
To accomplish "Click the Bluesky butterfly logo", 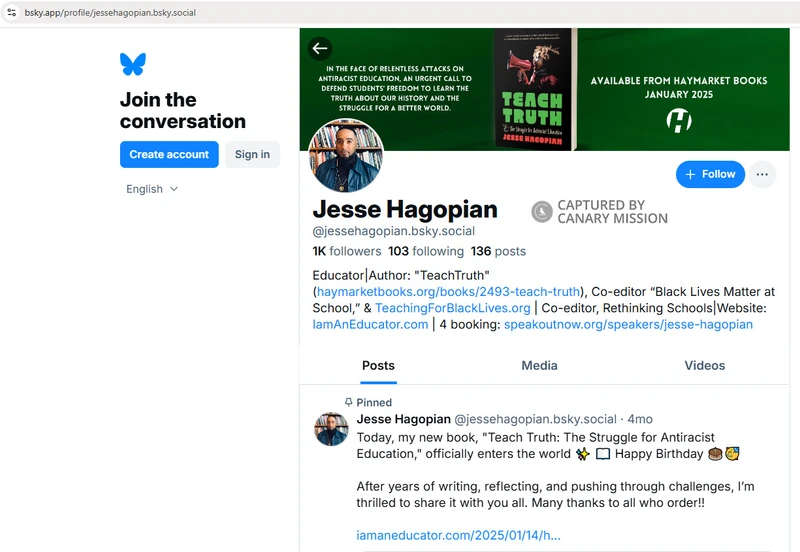I will point(133,64).
